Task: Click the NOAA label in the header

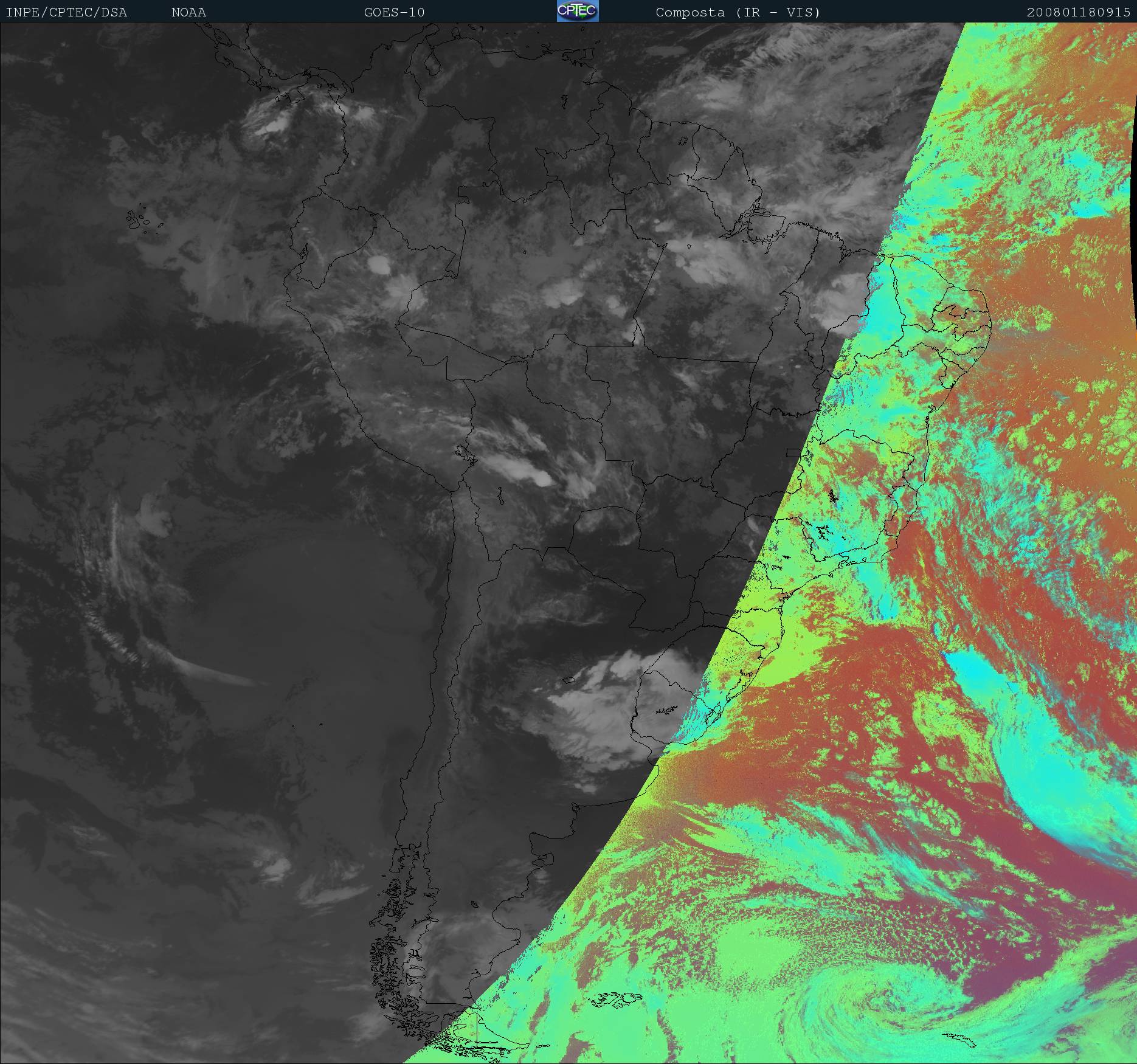Action: click(188, 12)
